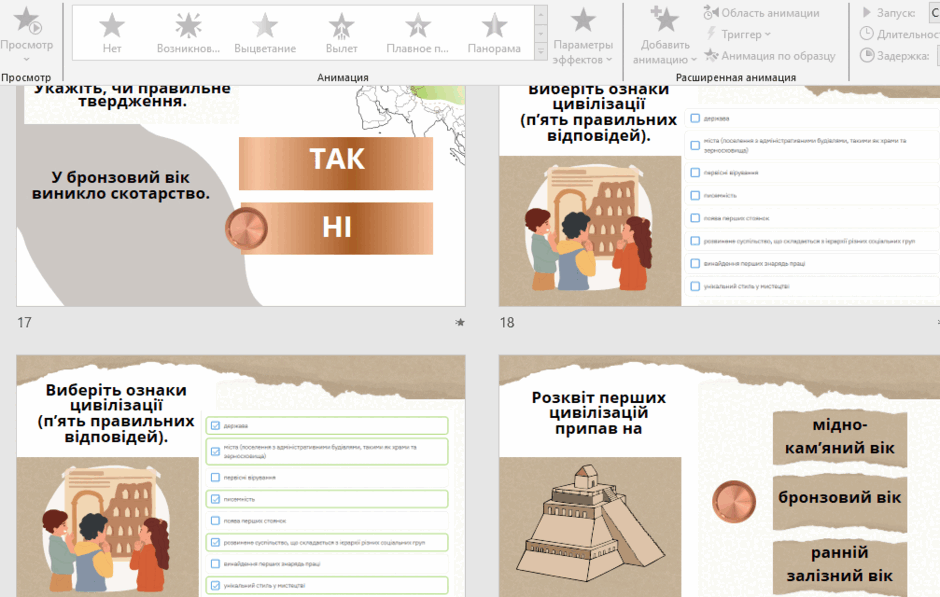Click the animation star under slide 17

pyautogui.click(x=460, y=322)
